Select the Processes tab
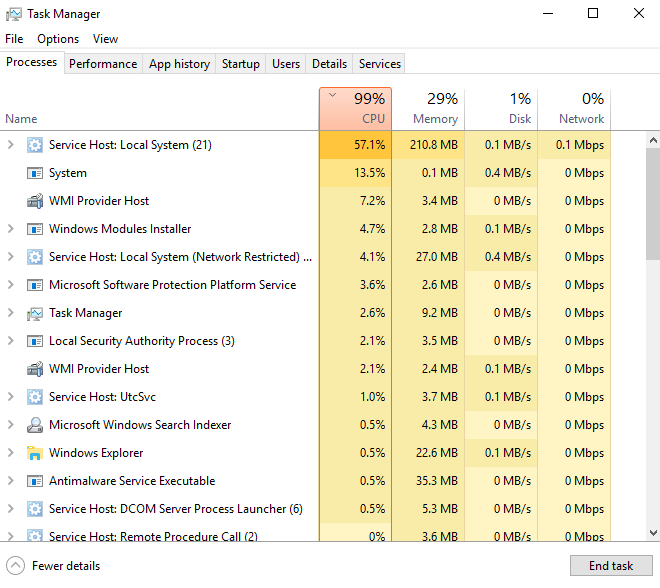Viewport: 660px width, 588px height. tap(32, 62)
